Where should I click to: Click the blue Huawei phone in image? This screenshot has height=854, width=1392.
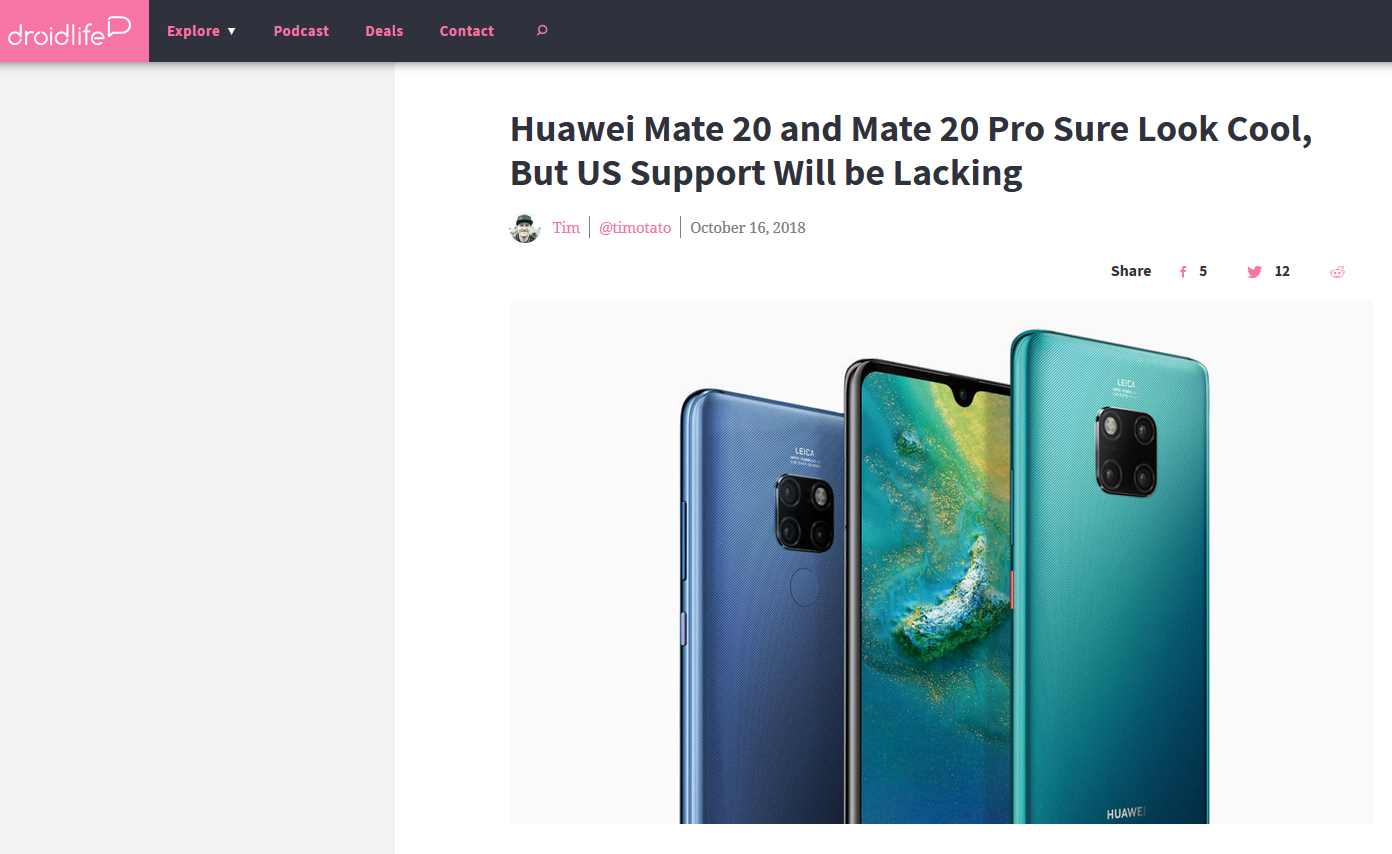tap(765, 606)
